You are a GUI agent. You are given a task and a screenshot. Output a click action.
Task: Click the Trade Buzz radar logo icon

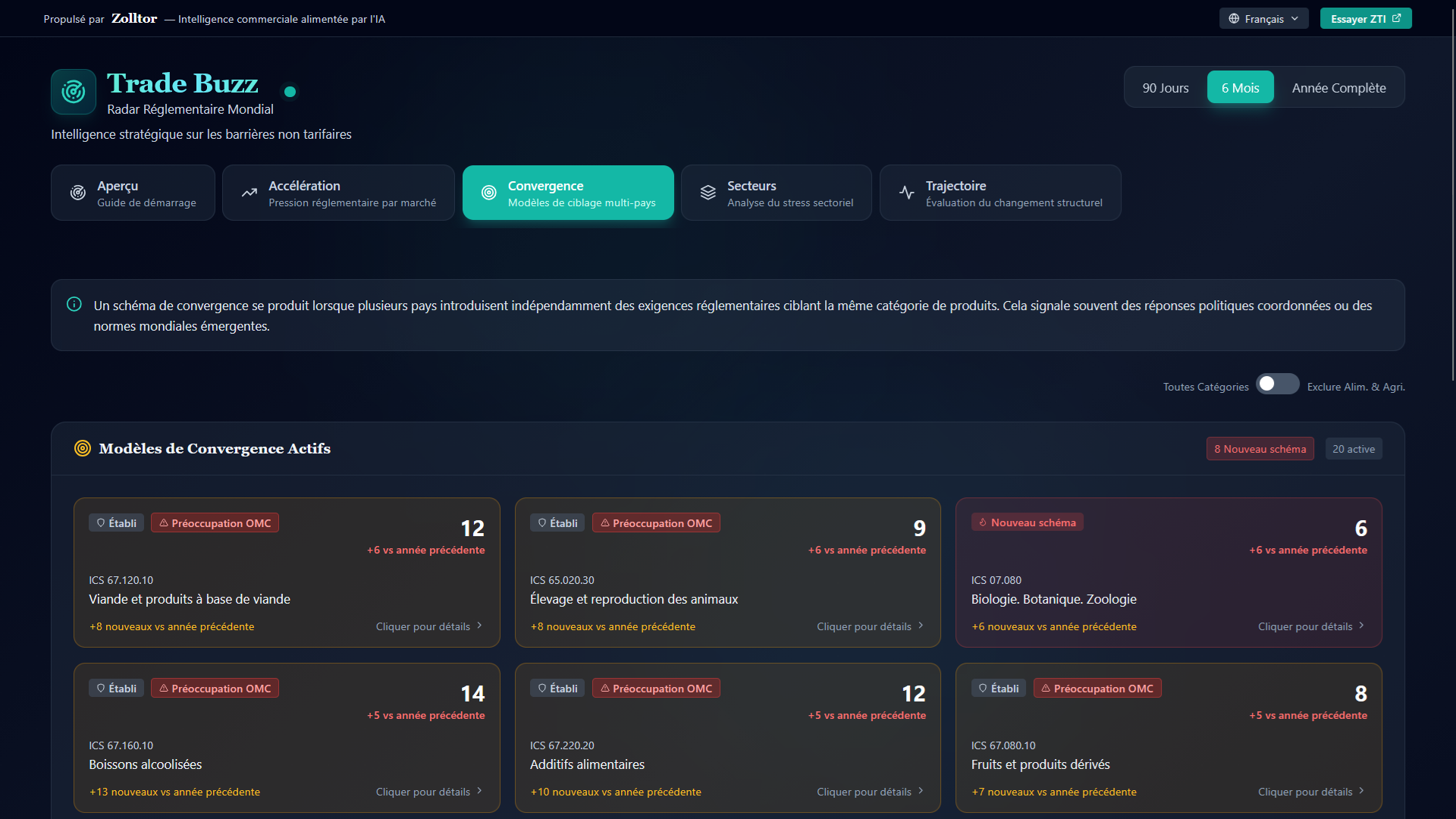tap(73, 91)
